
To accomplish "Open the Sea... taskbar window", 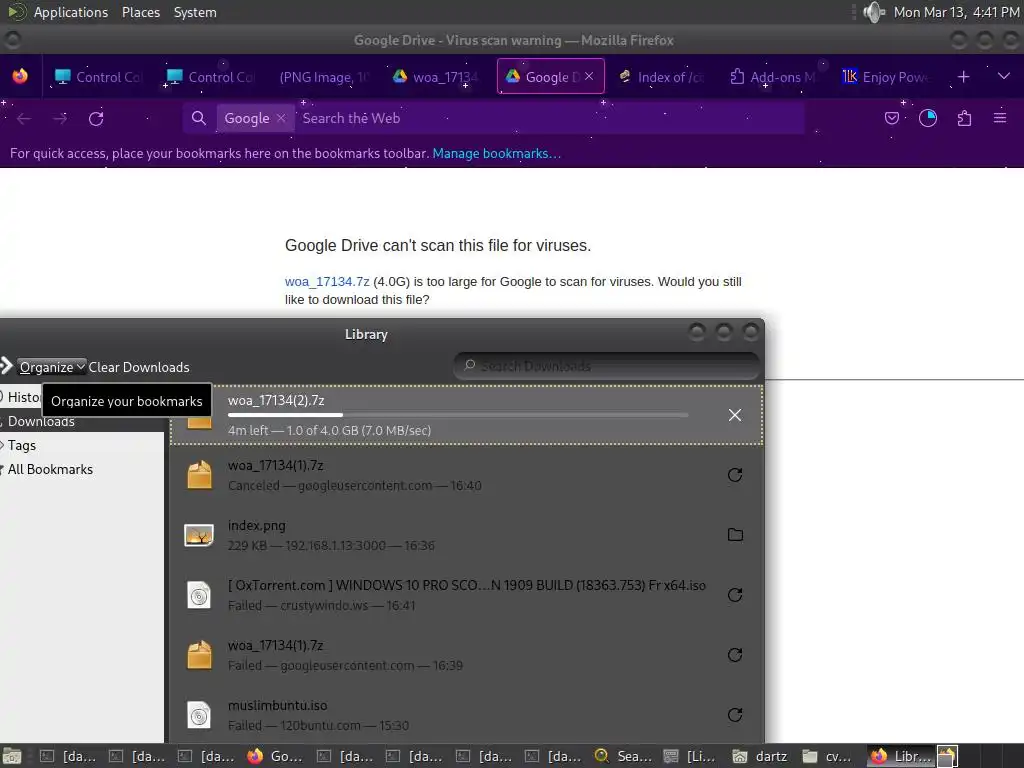I will 624,756.
